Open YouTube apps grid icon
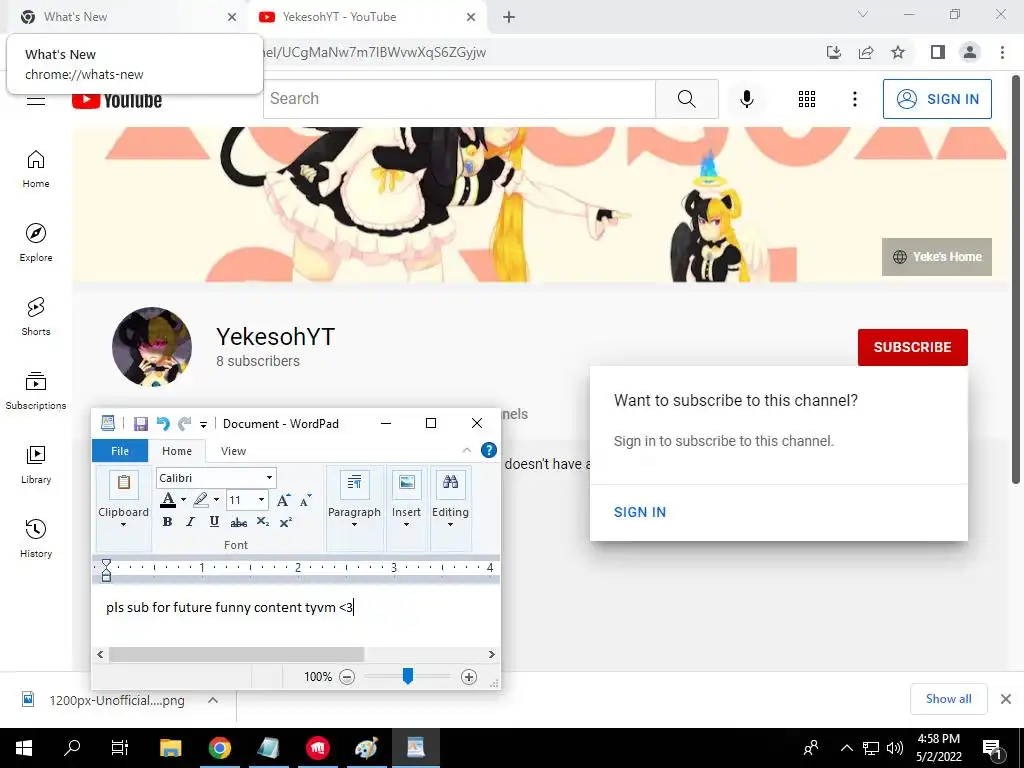This screenshot has width=1024, height=768. (807, 99)
